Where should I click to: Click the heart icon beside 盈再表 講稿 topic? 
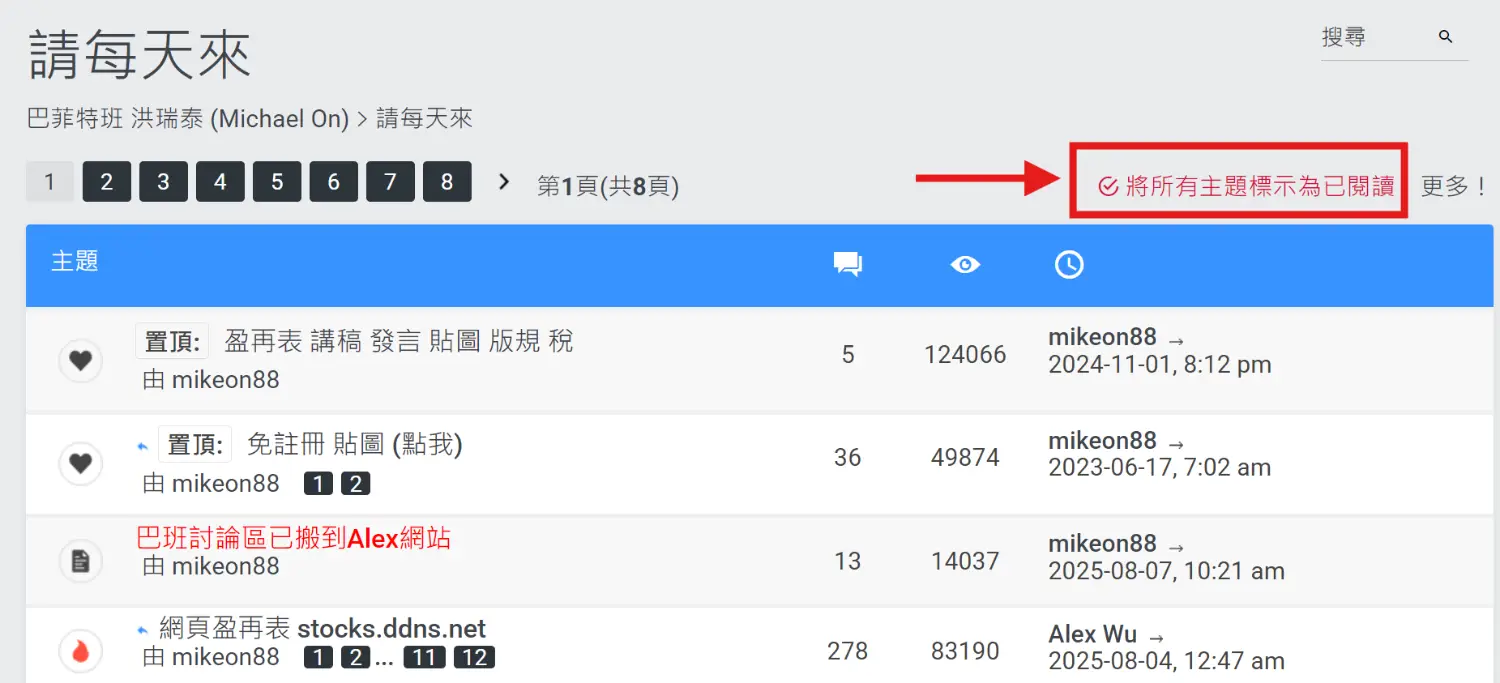coord(80,360)
